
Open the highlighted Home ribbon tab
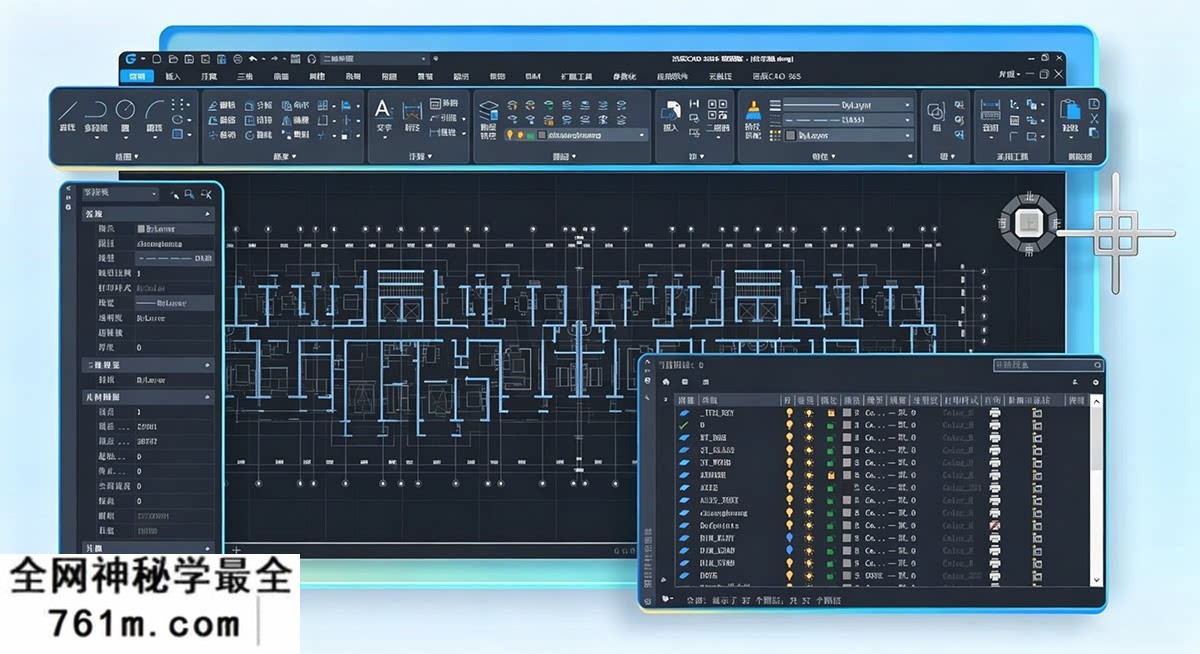click(137, 76)
